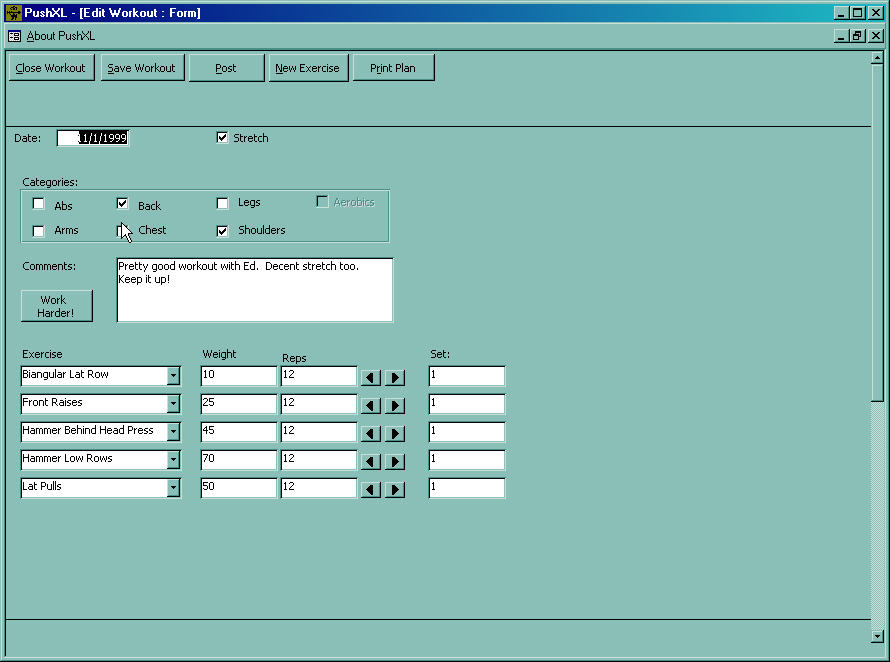Decrease reps for Hammer Low Rows
This screenshot has height=662, width=890.
tap(371, 462)
